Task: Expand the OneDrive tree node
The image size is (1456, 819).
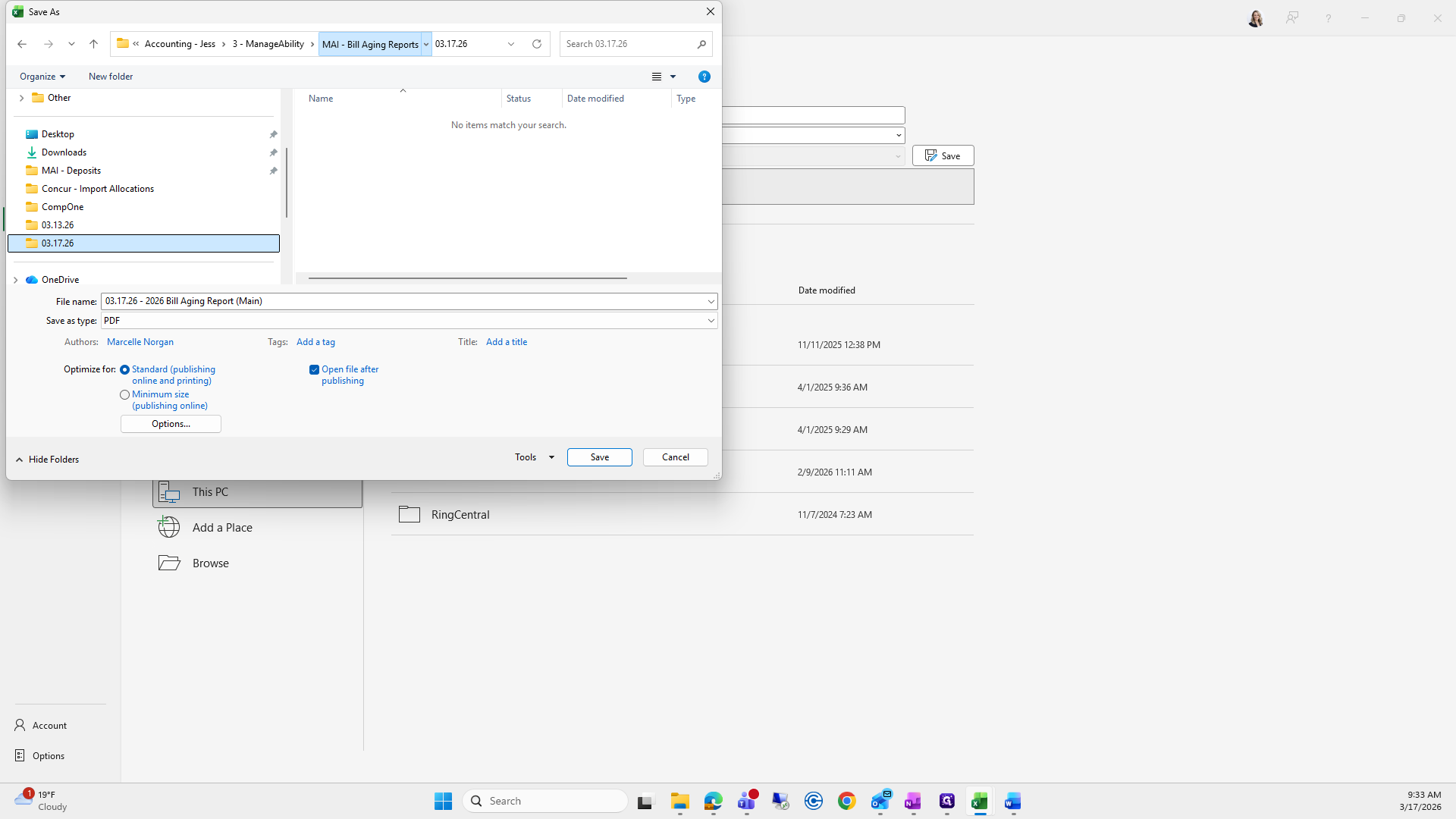Action: [x=16, y=280]
